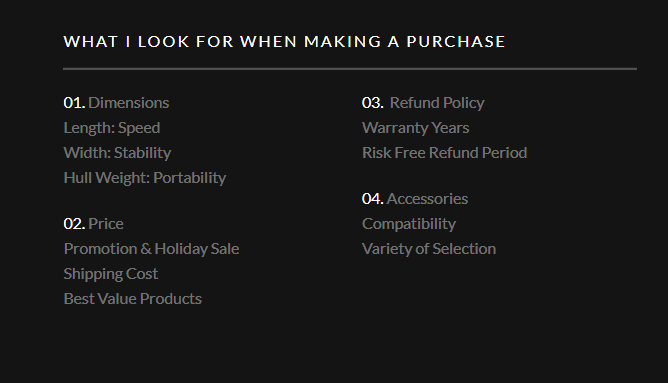This screenshot has width=668, height=383.
Task: Select the Warranty Years item
Action: click(416, 128)
